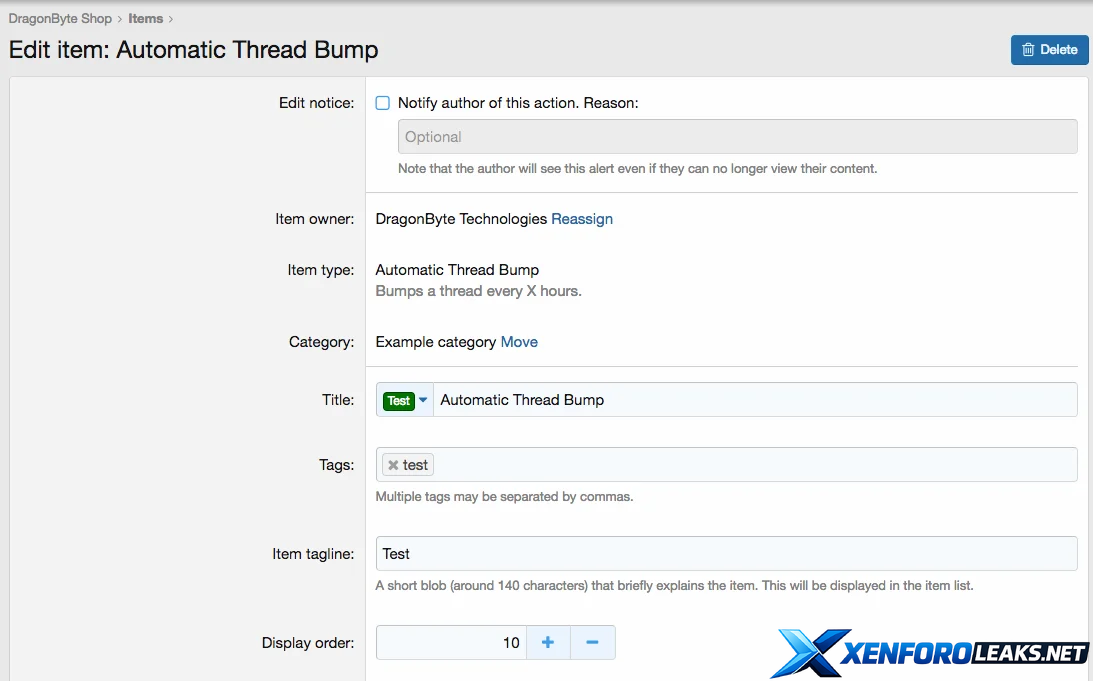Click the 'DragonByte Technologies' owner name
This screenshot has height=681, width=1093.
pyautogui.click(x=461, y=219)
